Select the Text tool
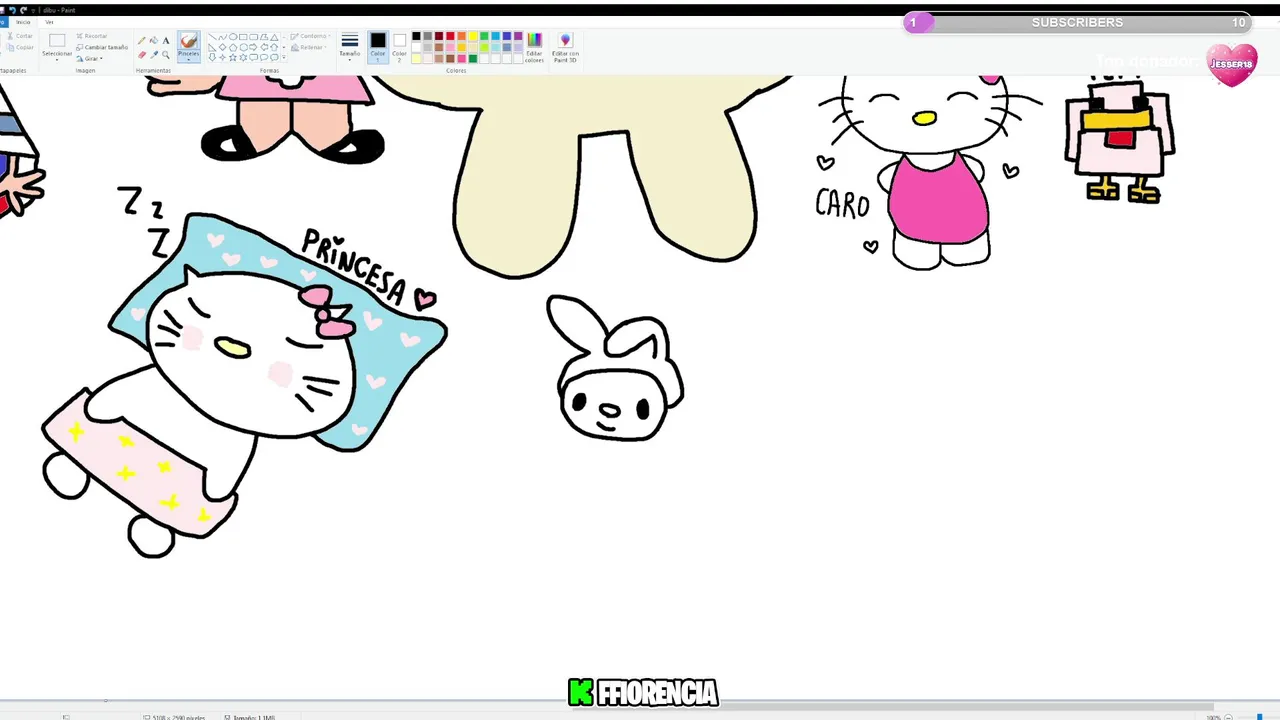This screenshot has width=1280, height=720. pos(165,40)
